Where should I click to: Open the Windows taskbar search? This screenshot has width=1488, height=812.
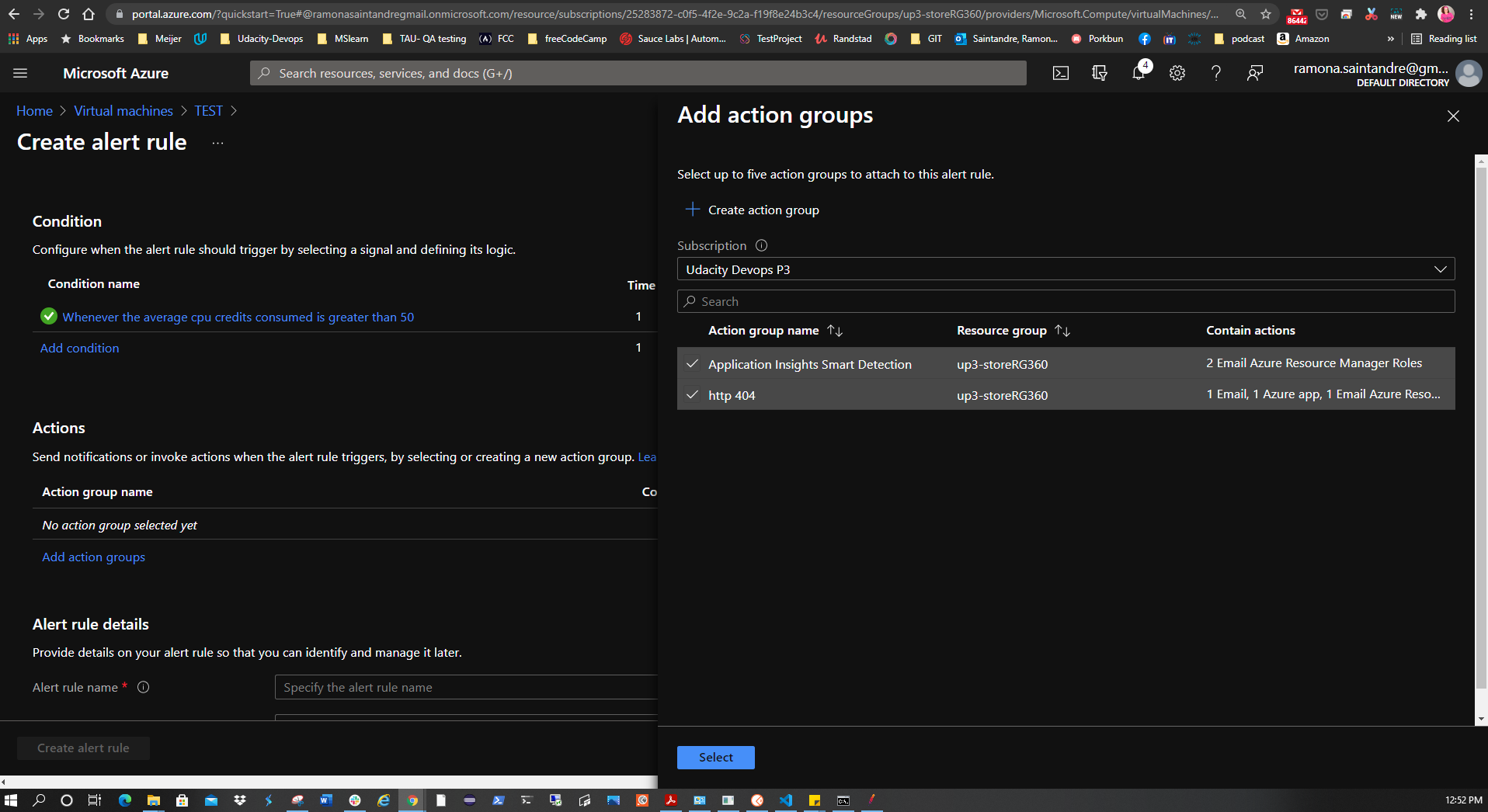click(39, 800)
